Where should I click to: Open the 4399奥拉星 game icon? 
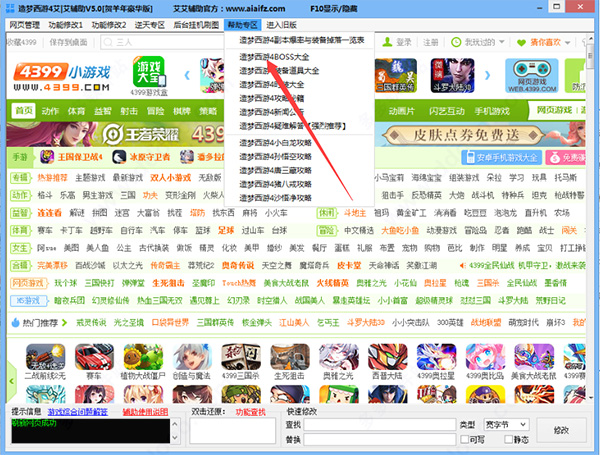(x=436, y=357)
